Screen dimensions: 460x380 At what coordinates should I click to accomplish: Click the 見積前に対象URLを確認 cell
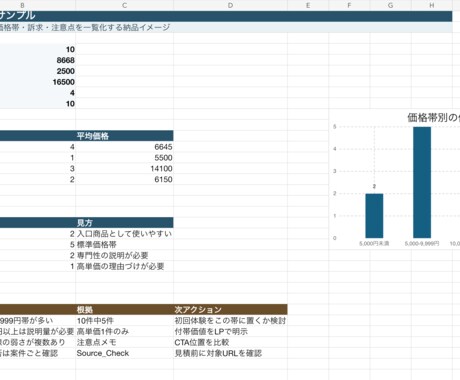click(230, 353)
